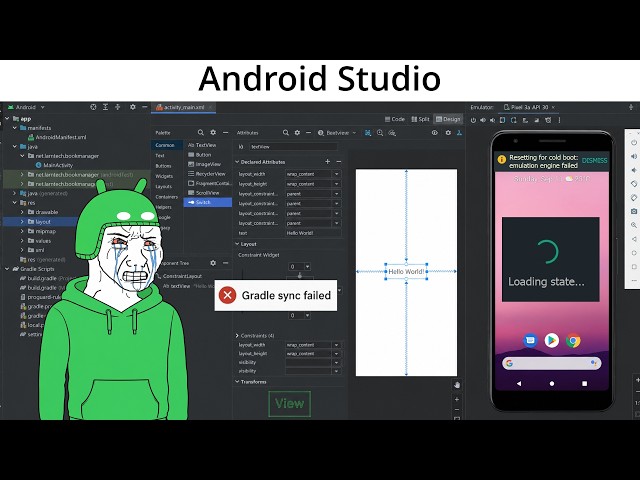Click Expand All icon in Project panel header
640x480 pixels.
click(x=105, y=107)
